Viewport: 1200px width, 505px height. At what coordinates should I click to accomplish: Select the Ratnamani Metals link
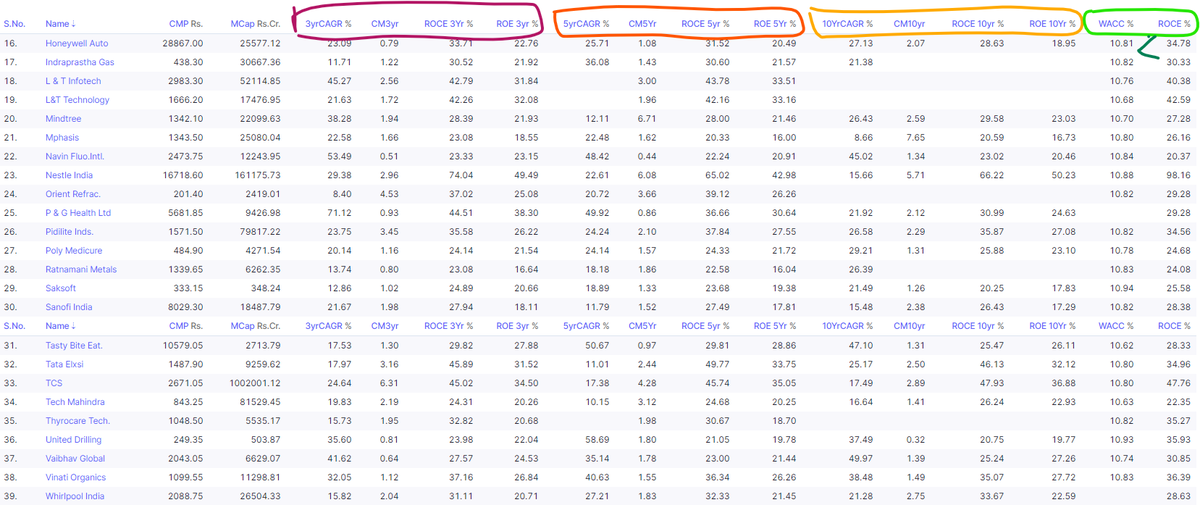tap(81, 270)
